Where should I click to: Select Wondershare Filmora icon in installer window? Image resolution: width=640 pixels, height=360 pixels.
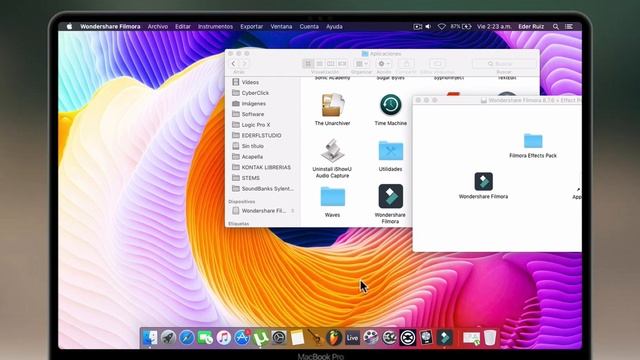point(483,182)
